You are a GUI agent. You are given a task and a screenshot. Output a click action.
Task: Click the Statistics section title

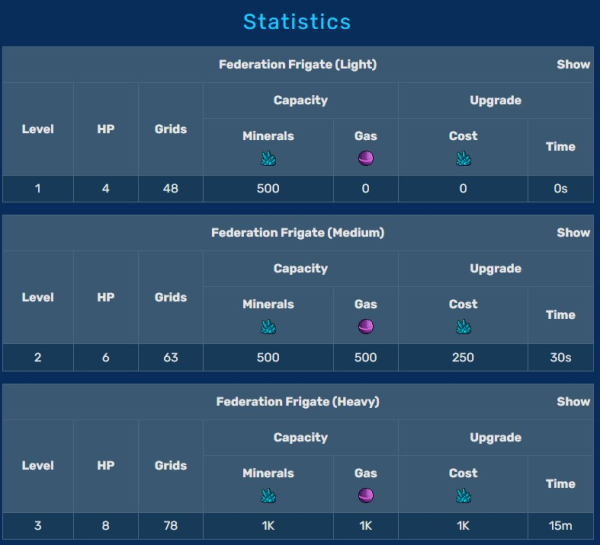click(x=297, y=21)
